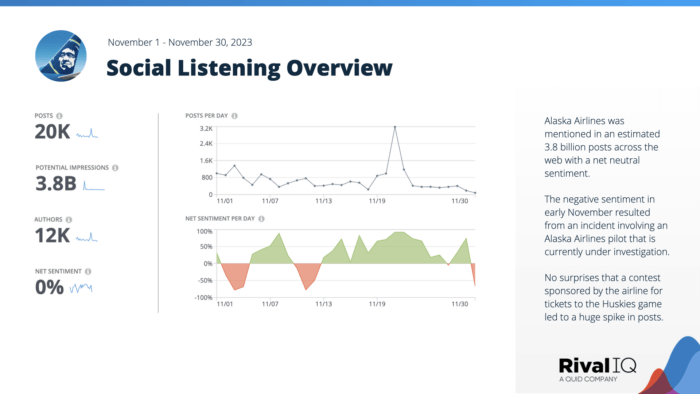Click the November 1 - November 30, 2023 date range
The image size is (700, 394).
[x=180, y=42]
